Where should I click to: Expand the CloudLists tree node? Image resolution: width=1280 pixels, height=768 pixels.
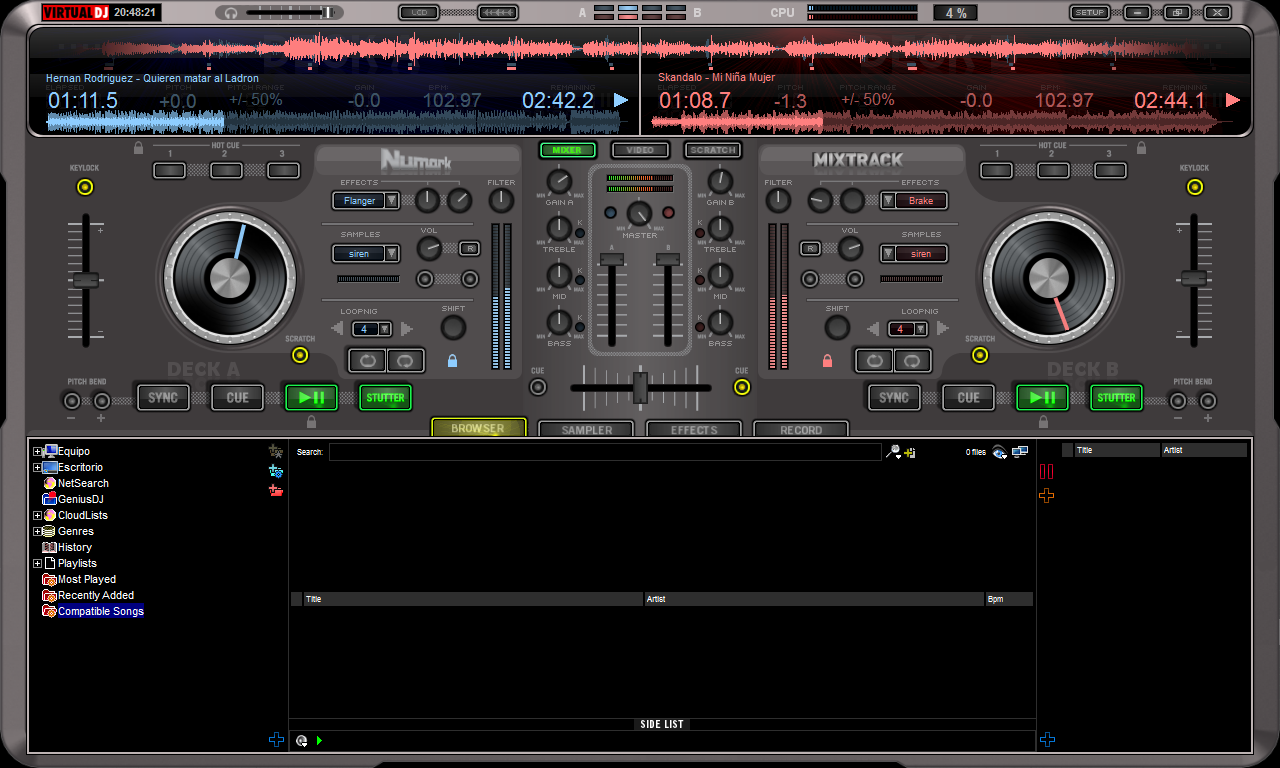pyautogui.click(x=37, y=515)
